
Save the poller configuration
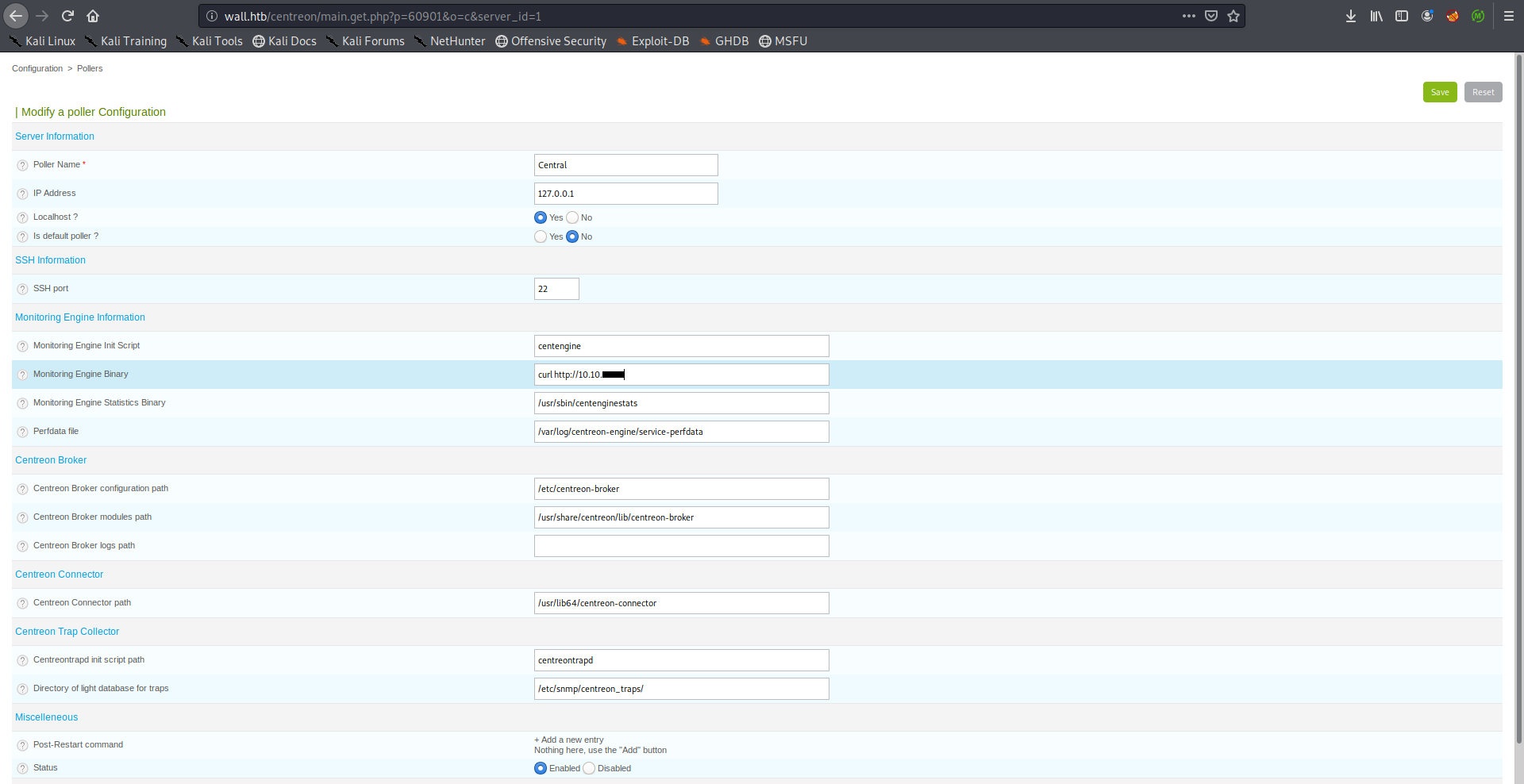point(1439,92)
